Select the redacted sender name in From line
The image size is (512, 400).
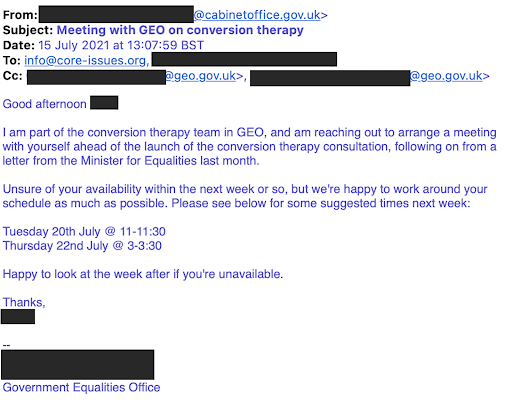pos(116,14)
